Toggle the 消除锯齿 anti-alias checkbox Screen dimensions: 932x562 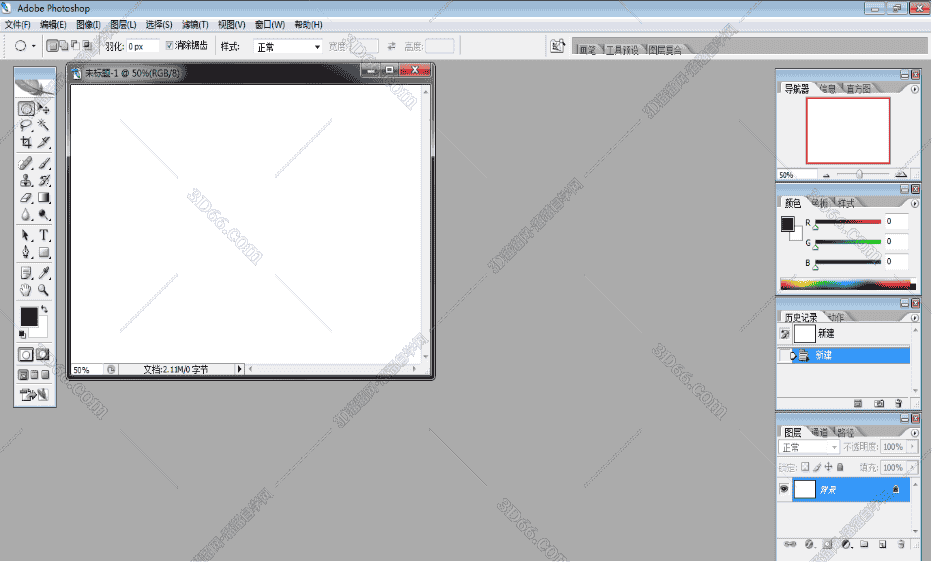tap(169, 46)
